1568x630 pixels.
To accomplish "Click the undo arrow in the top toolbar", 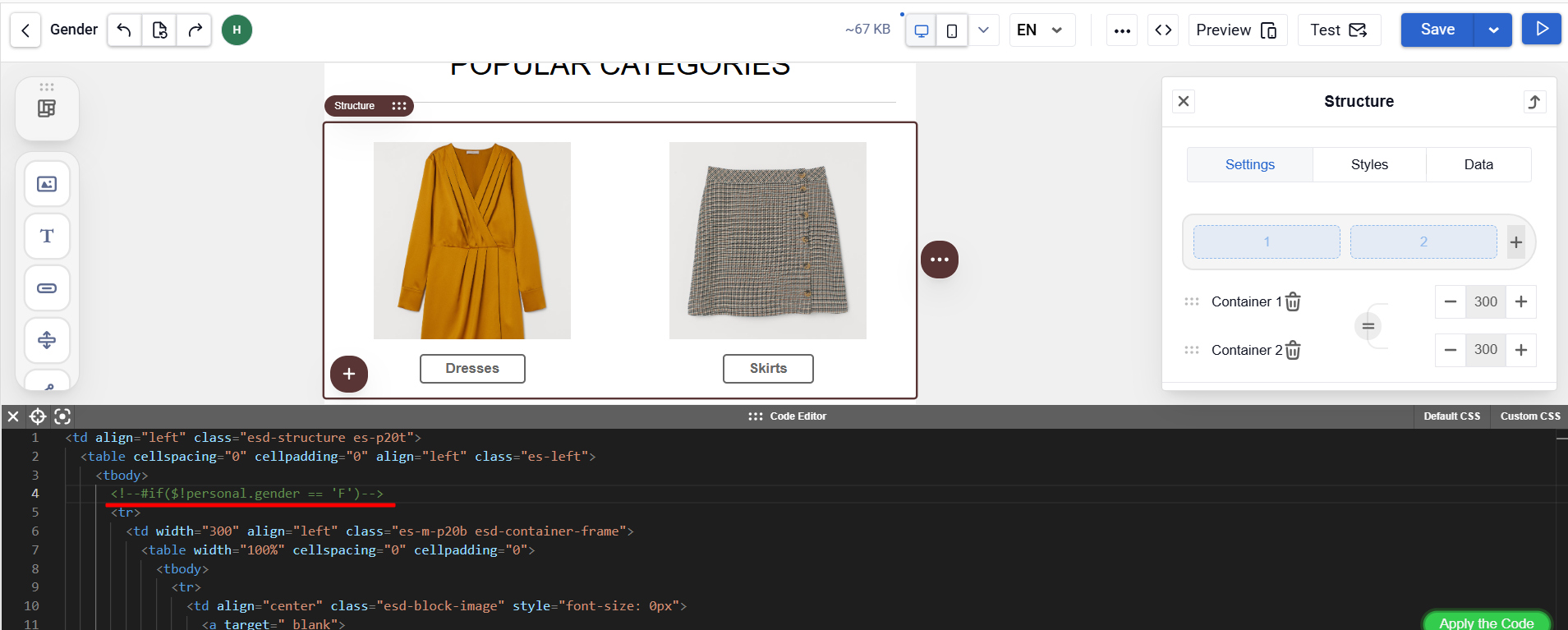I will [x=124, y=30].
